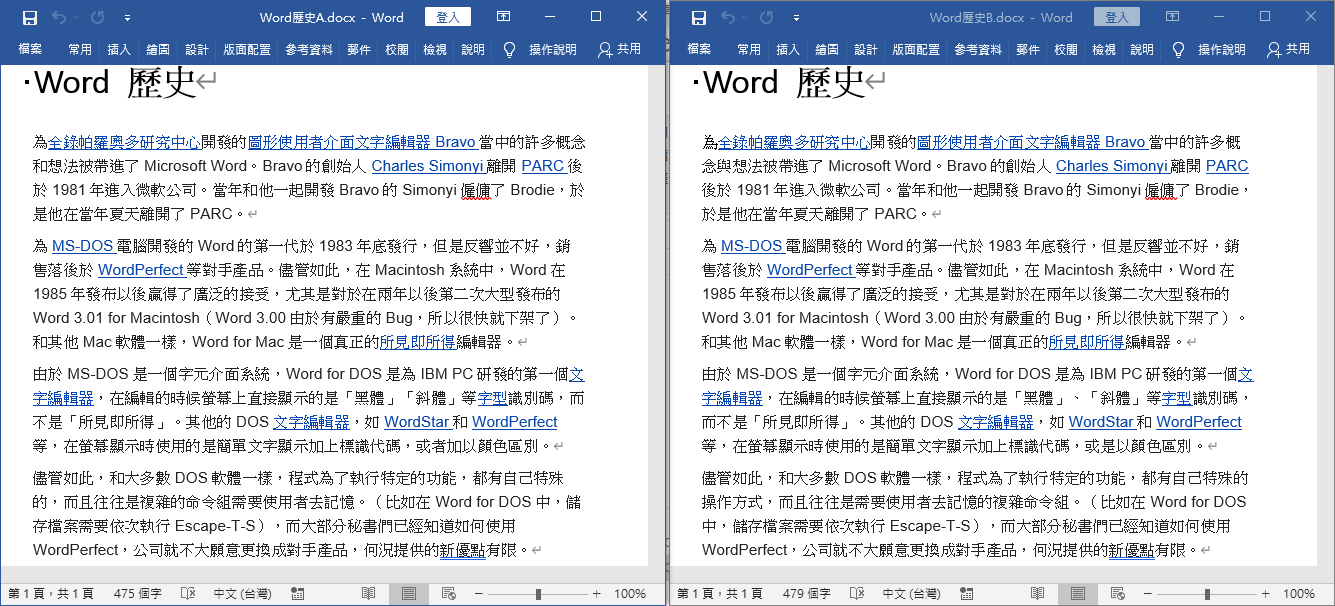Save Word歷史A.docx with the save icon
This screenshot has width=1335, height=606.
pos(30,17)
